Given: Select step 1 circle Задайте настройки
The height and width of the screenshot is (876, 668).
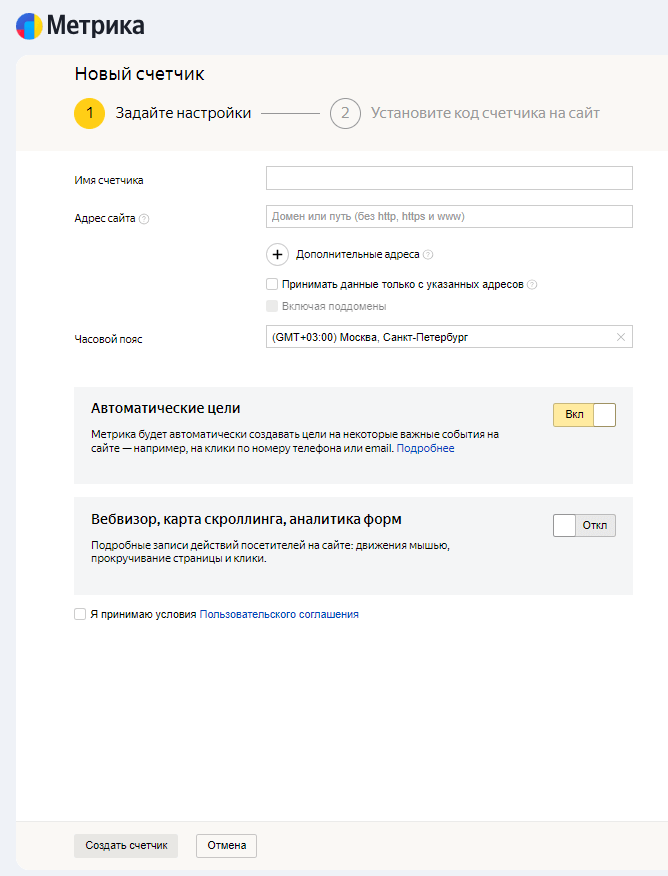Looking at the screenshot, I should click(x=89, y=113).
